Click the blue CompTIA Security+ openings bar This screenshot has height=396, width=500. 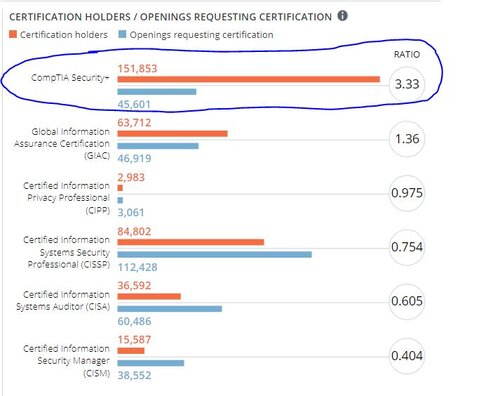pyautogui.click(x=157, y=92)
